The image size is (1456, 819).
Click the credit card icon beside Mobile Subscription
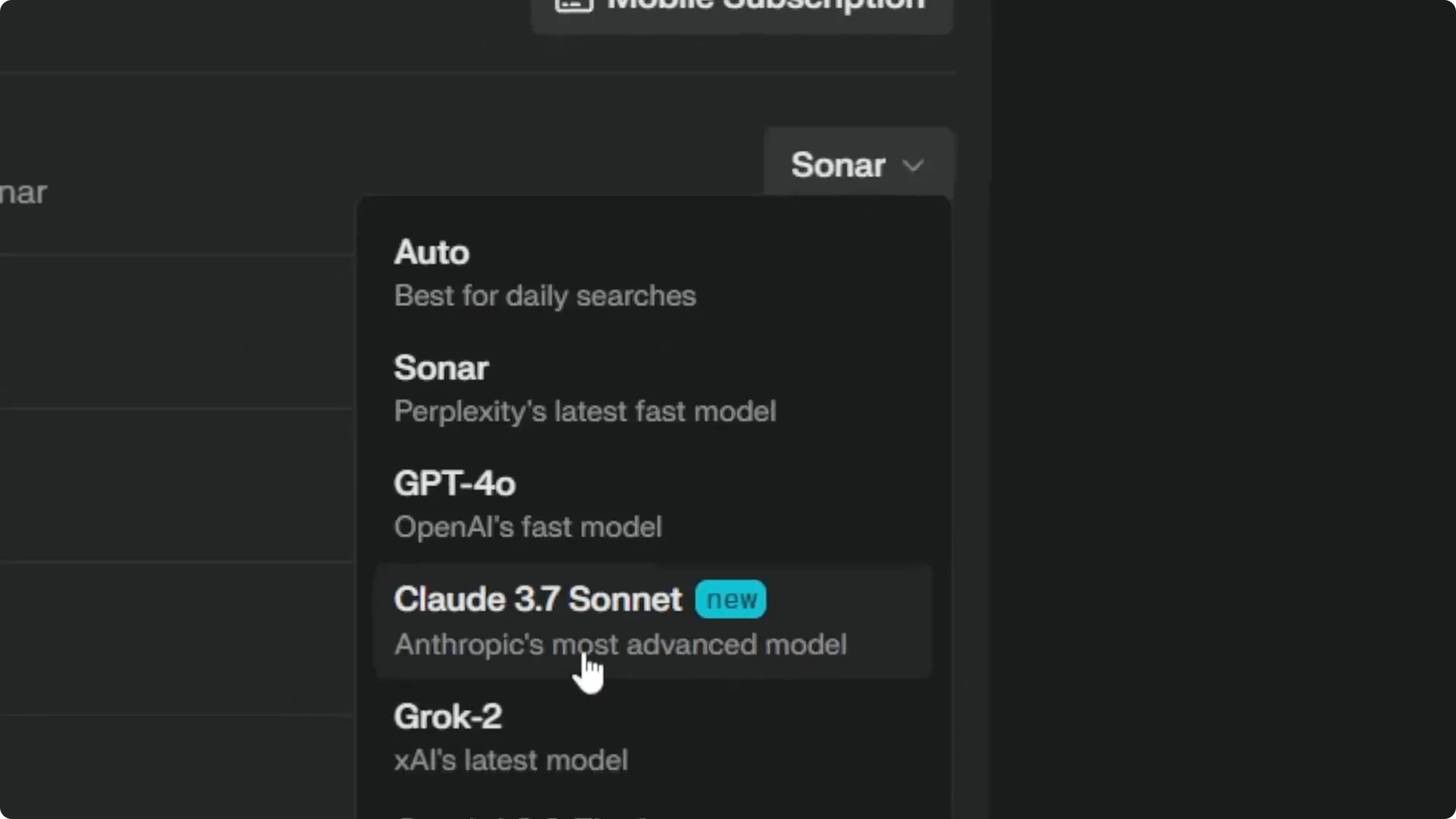point(573,6)
